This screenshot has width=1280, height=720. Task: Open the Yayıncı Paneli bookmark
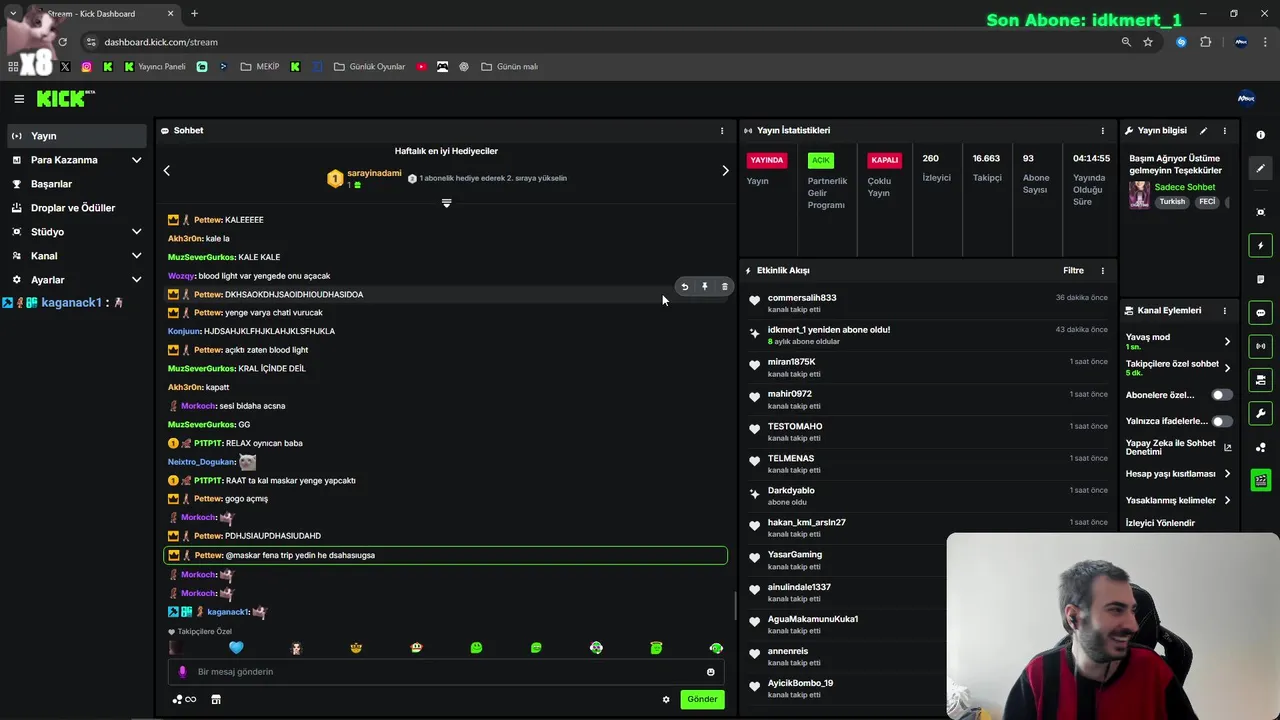pyautogui.click(x=155, y=67)
